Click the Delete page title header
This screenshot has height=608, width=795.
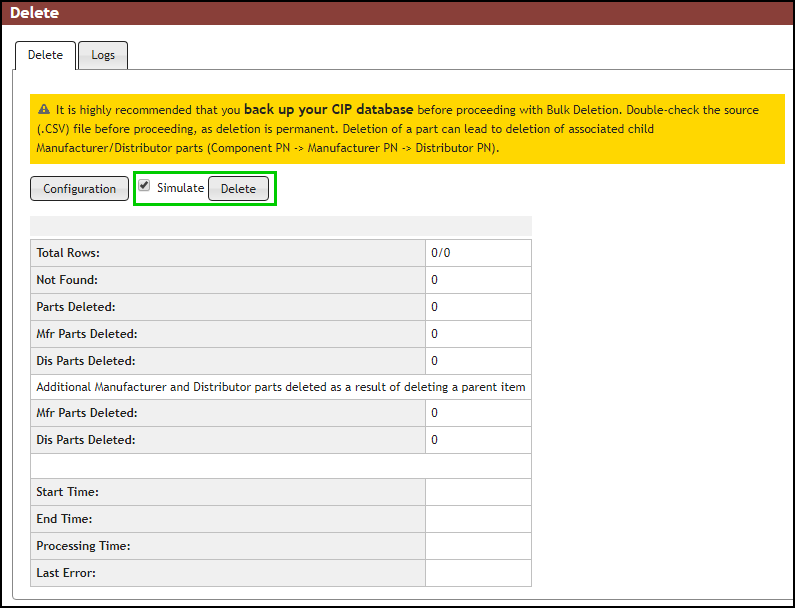pyautogui.click(x=35, y=13)
